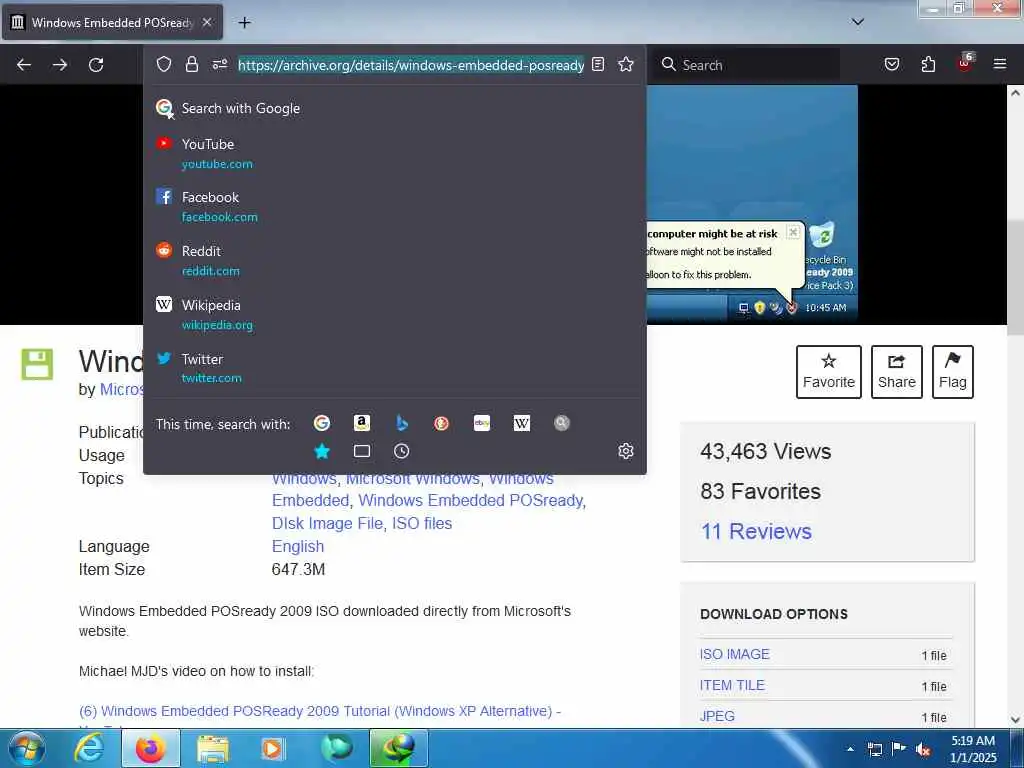
Task: Select the Facebook suggestion
Action: point(395,206)
